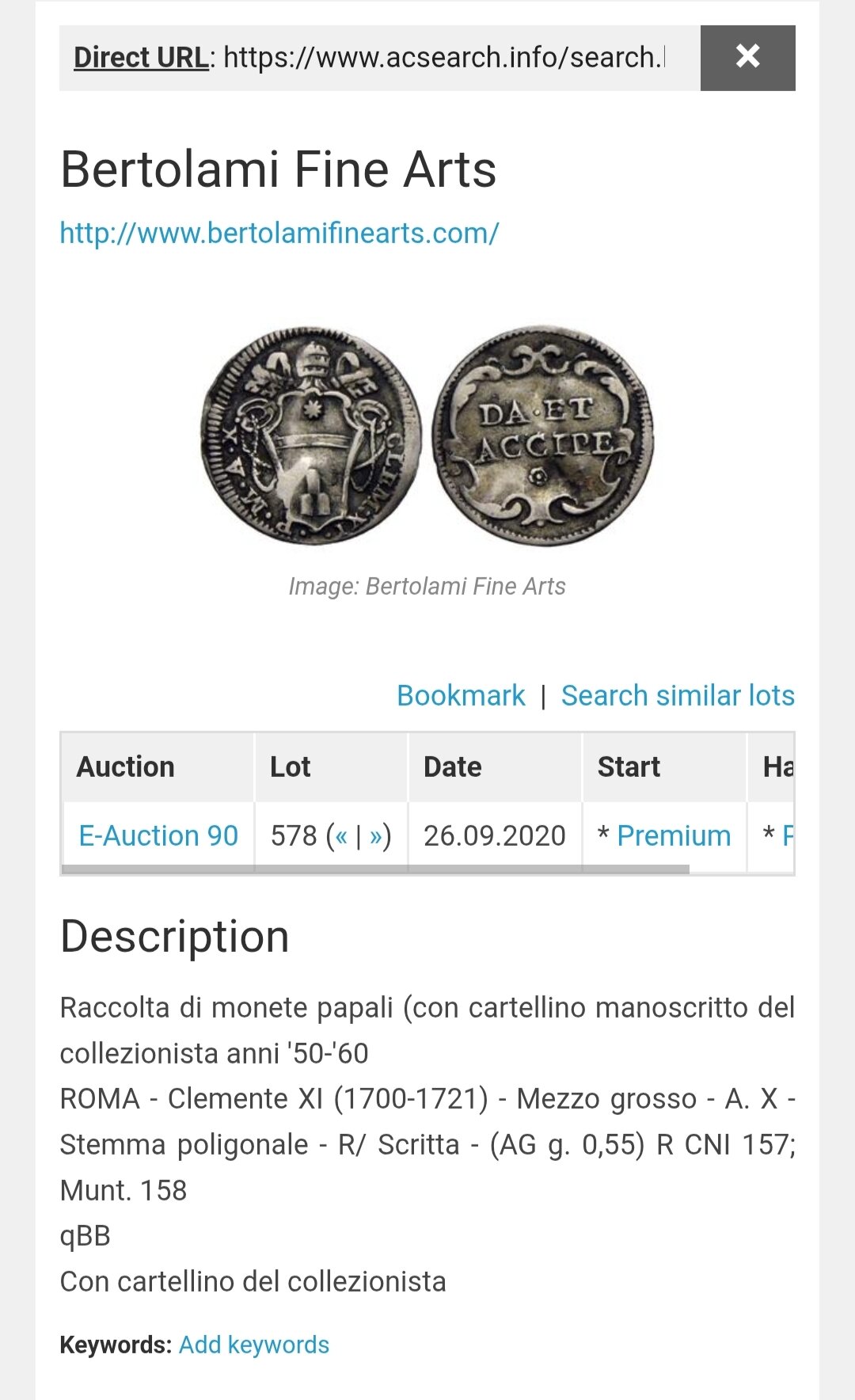855x1400 pixels.
Task: Click the Lot column header
Action: [290, 767]
